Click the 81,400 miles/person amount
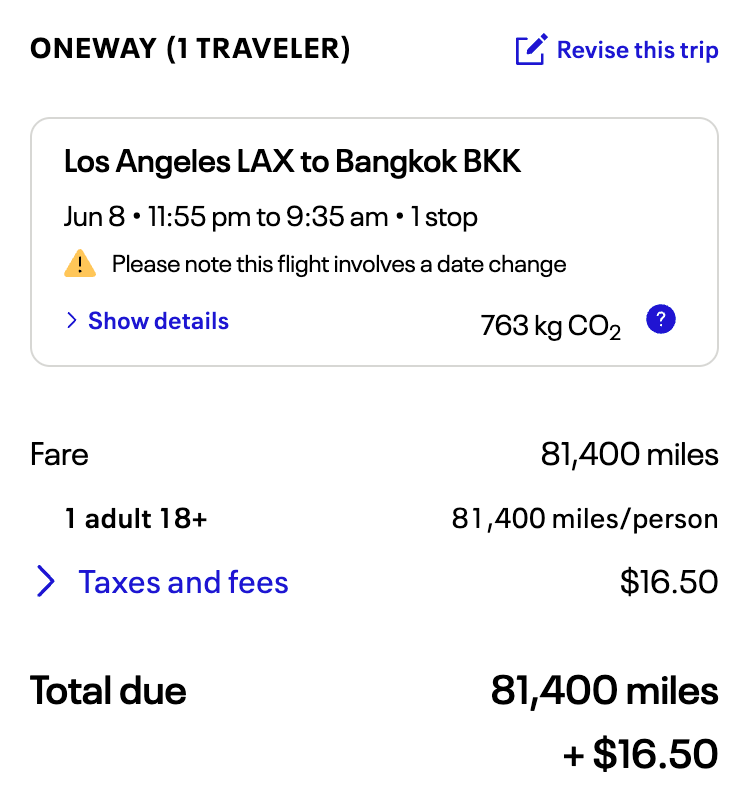 [x=584, y=519]
